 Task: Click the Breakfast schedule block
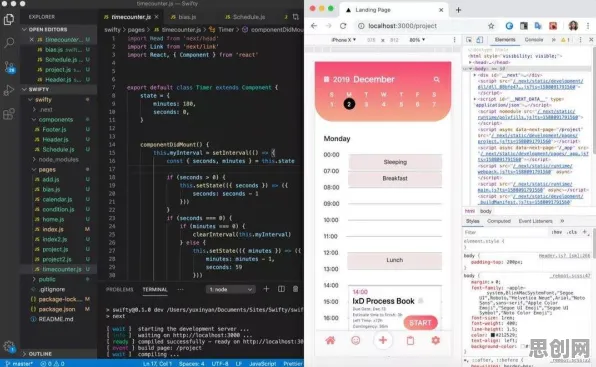[395, 178]
